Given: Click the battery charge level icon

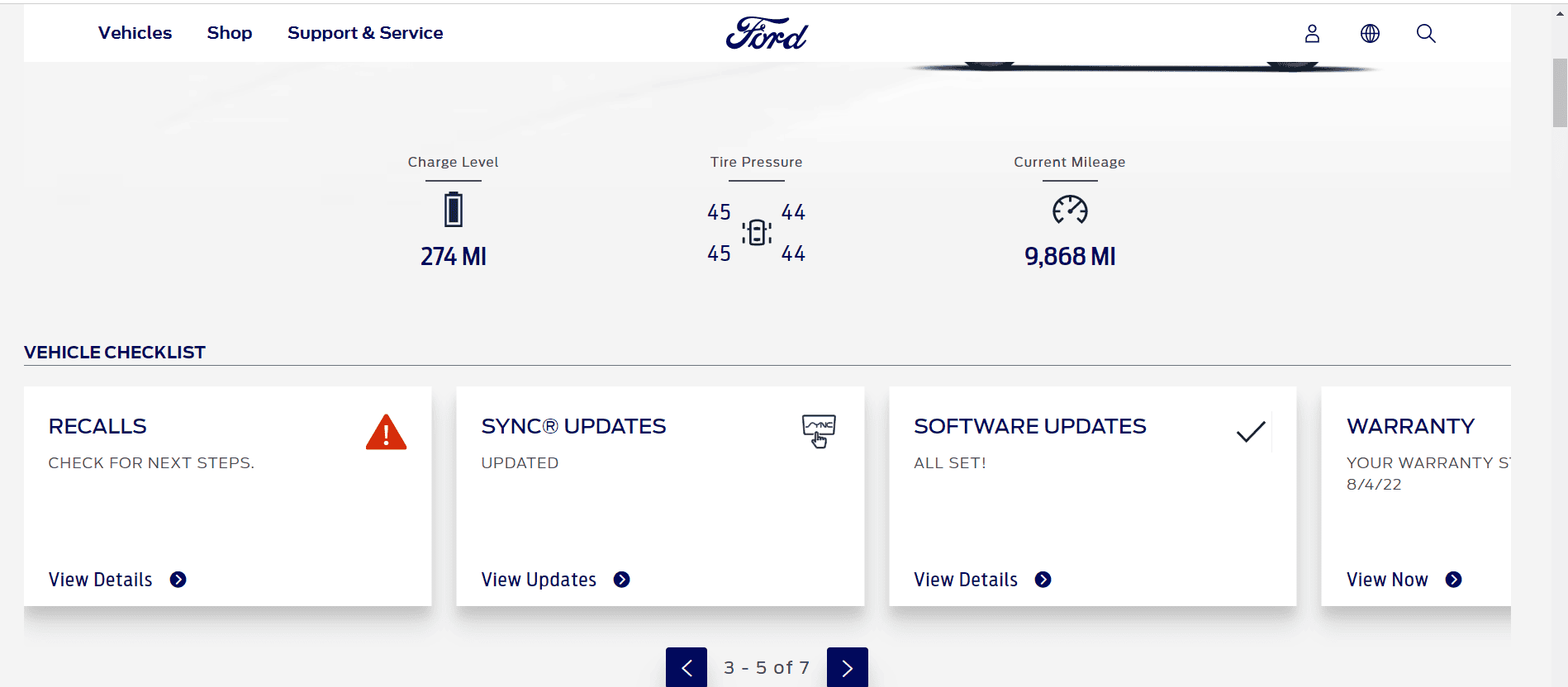Looking at the screenshot, I should 453,210.
